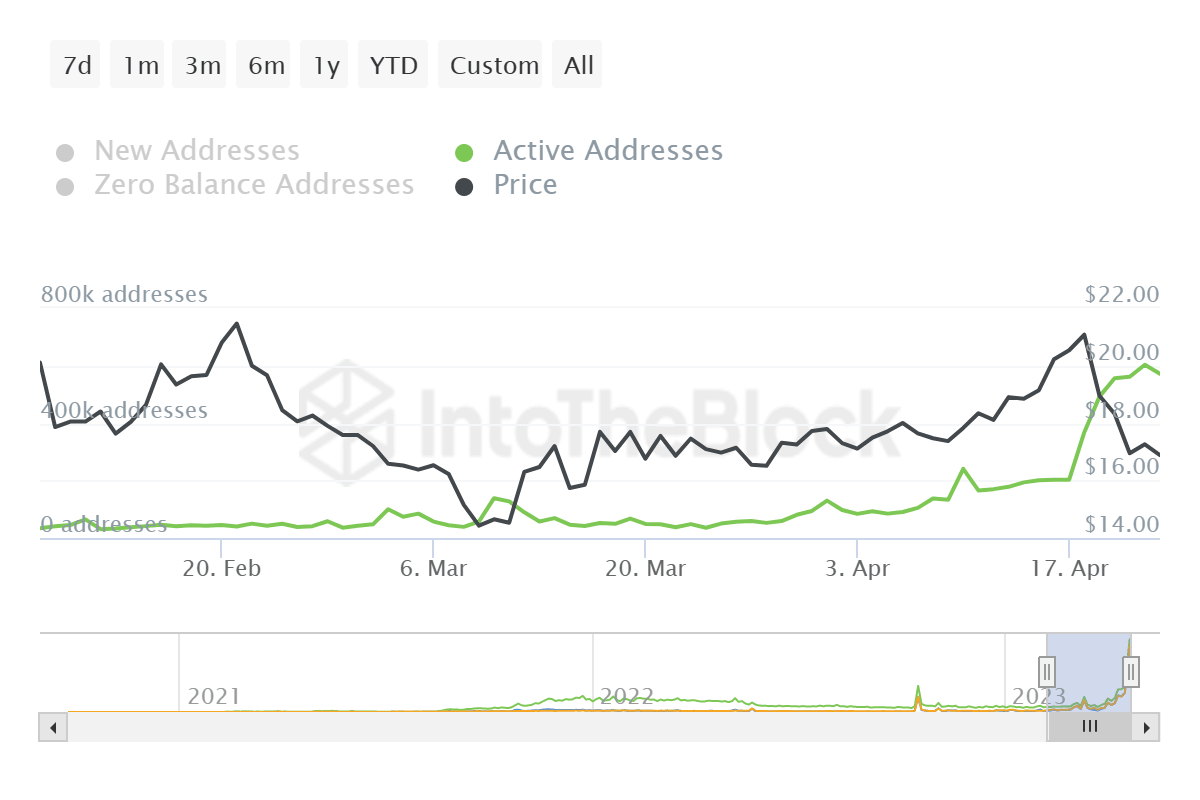Click the green Active Addresses legend dot
Viewport: 1200px width, 800px height.
coord(464,153)
